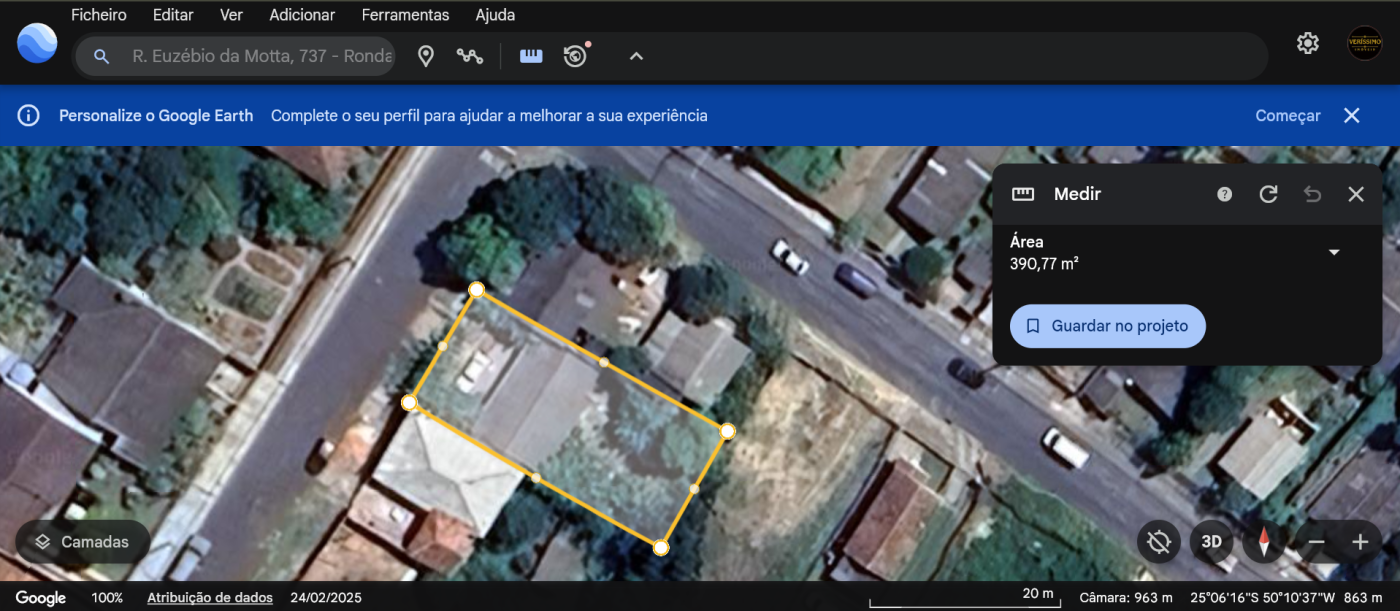
Task: Click the Área label in Medir panel
Action: coord(1027,242)
